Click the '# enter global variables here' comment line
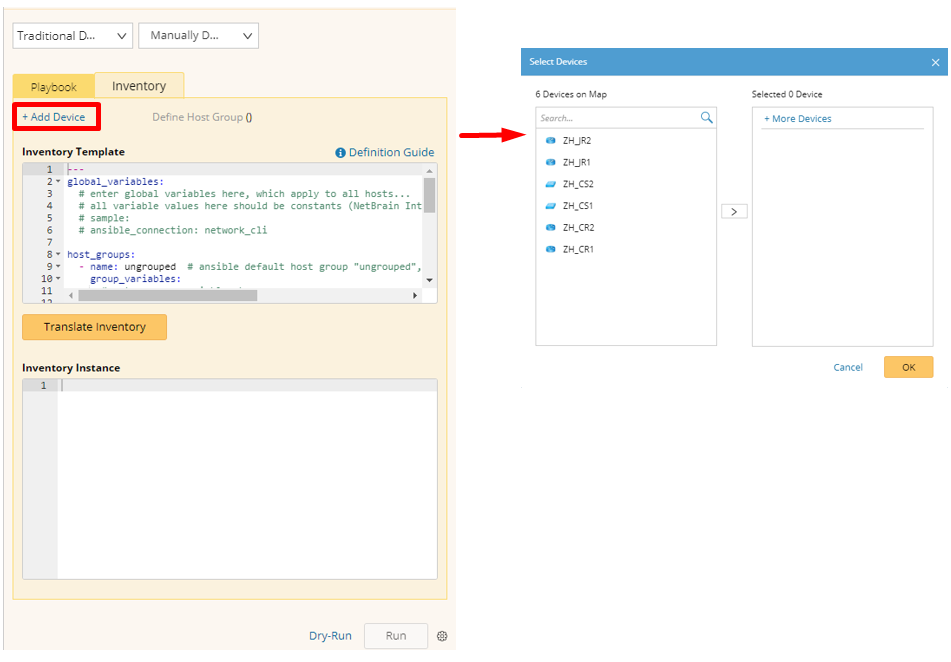The width and height of the screenshot is (951, 662). [x=244, y=194]
